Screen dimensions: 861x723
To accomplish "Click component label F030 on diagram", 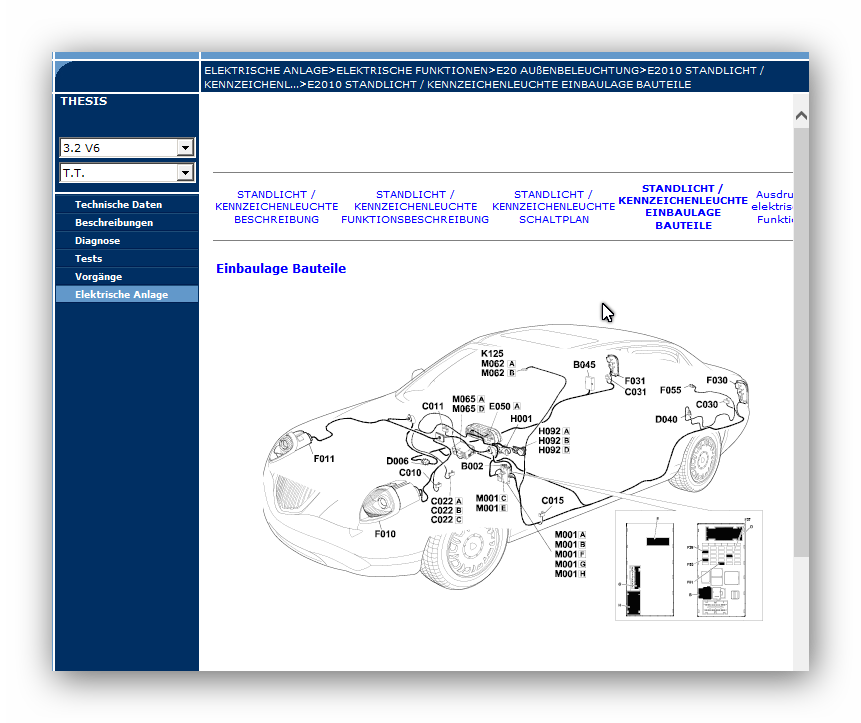I will [717, 380].
